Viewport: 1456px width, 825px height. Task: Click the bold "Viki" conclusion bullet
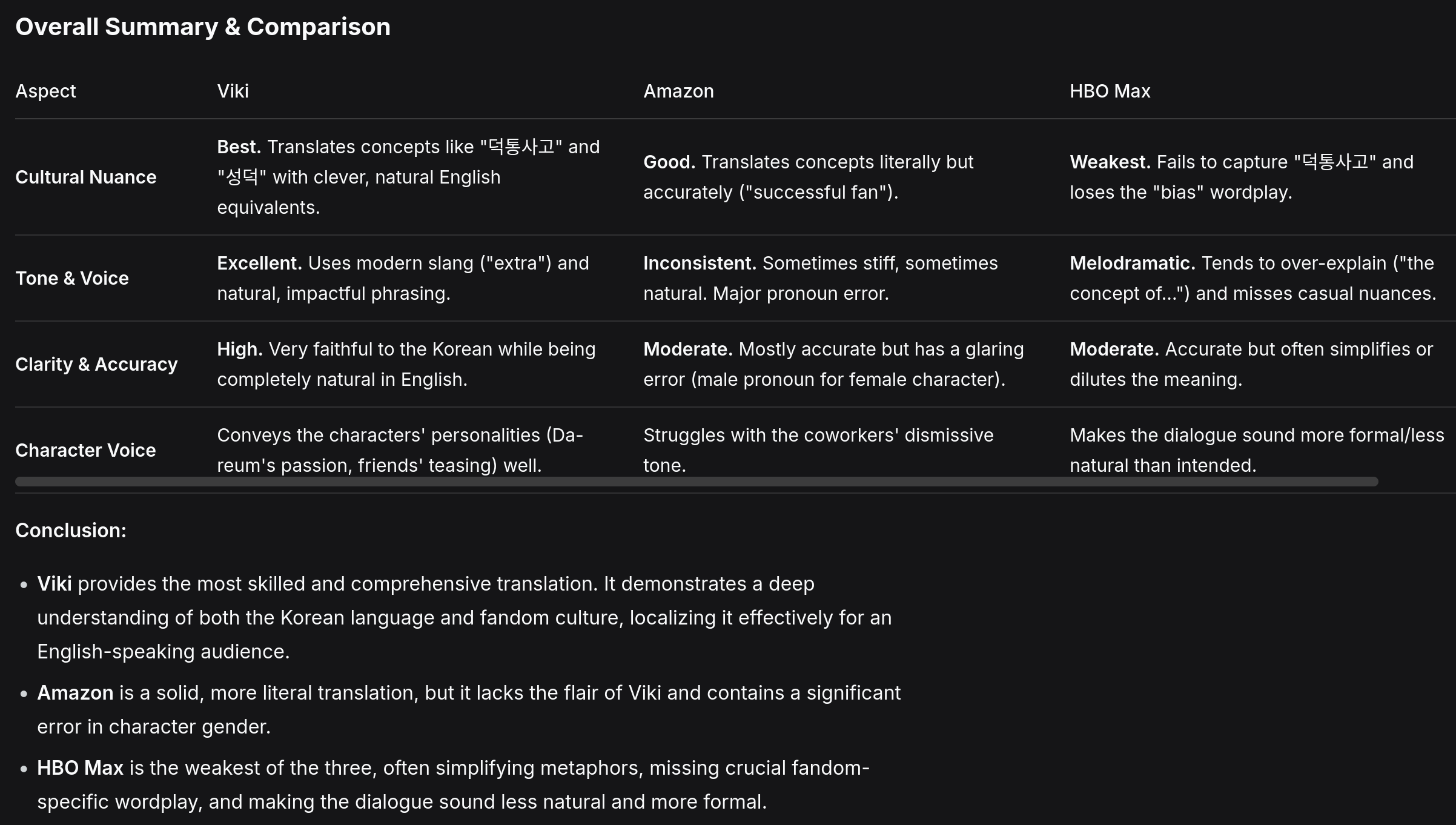coord(55,583)
